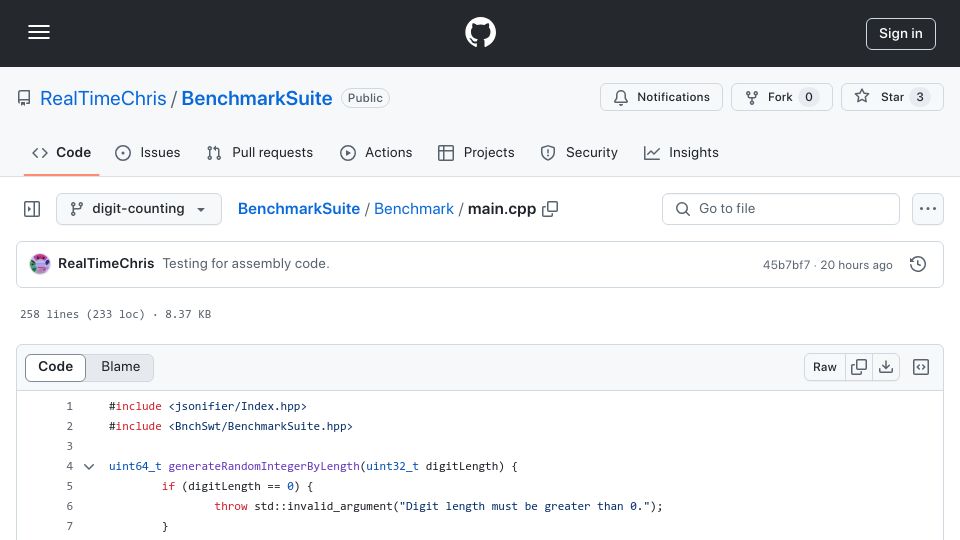960x540 pixels.
Task: Copy the main.cpp file path
Action: pyautogui.click(x=550, y=209)
